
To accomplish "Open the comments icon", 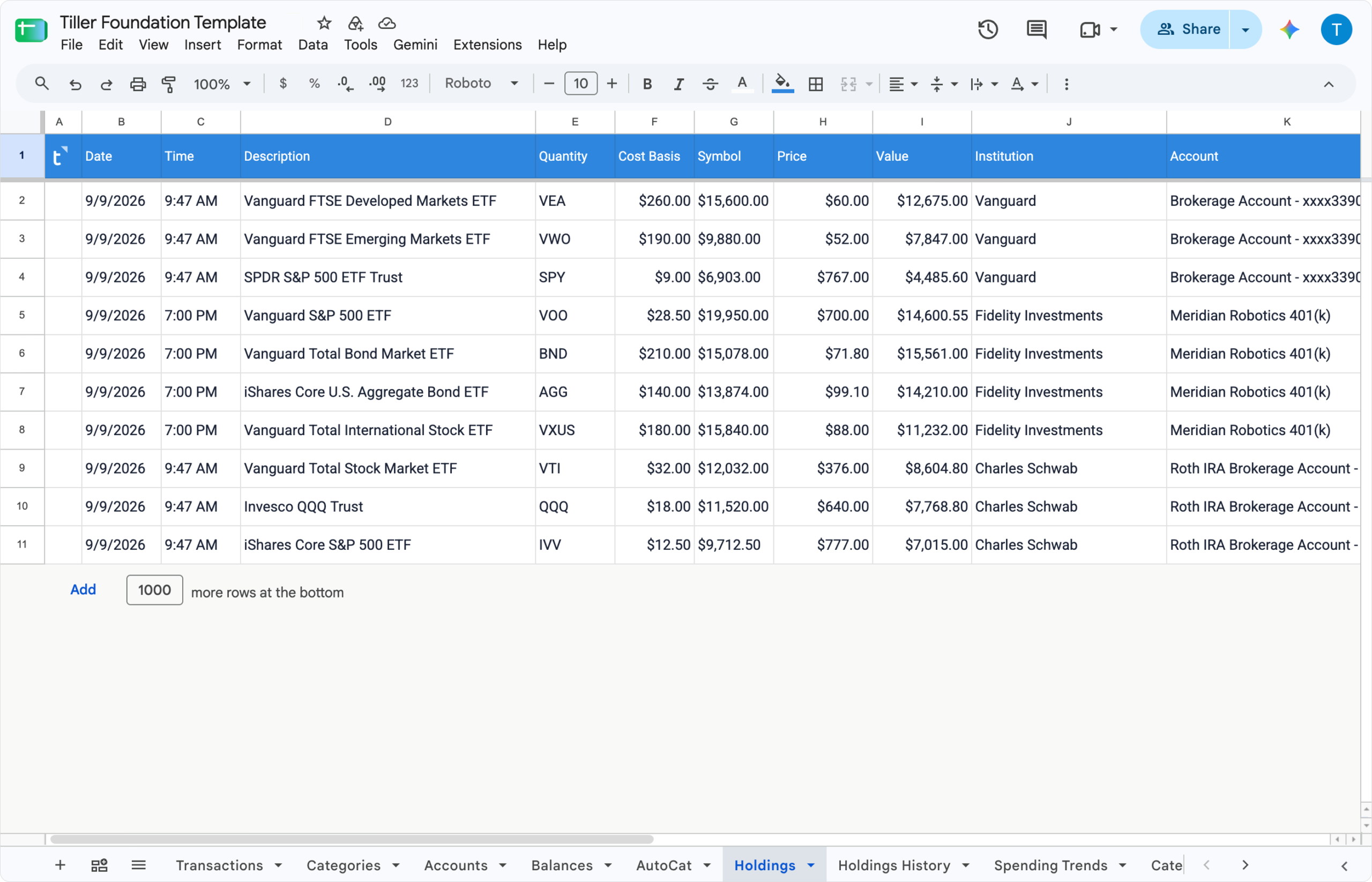I will [1037, 29].
